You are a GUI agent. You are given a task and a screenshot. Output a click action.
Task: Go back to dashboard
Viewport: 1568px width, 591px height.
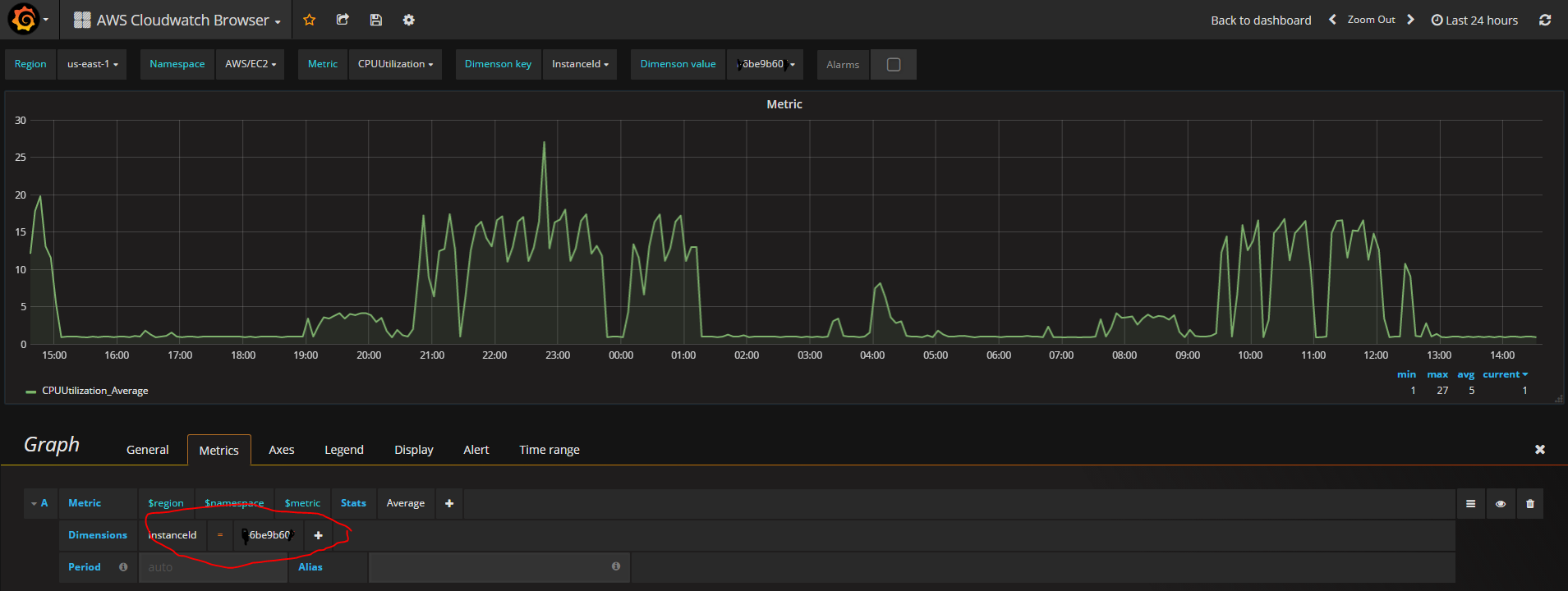[x=1261, y=20]
